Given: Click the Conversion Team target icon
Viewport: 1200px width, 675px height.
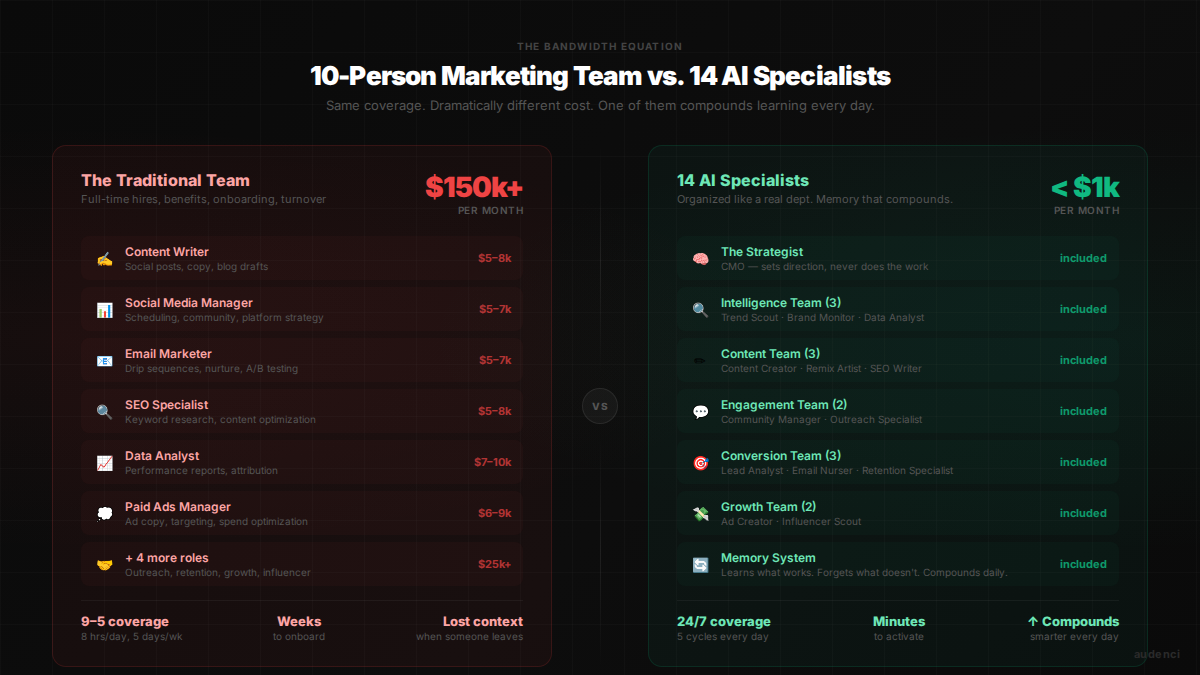Looking at the screenshot, I should pyautogui.click(x=700, y=463).
